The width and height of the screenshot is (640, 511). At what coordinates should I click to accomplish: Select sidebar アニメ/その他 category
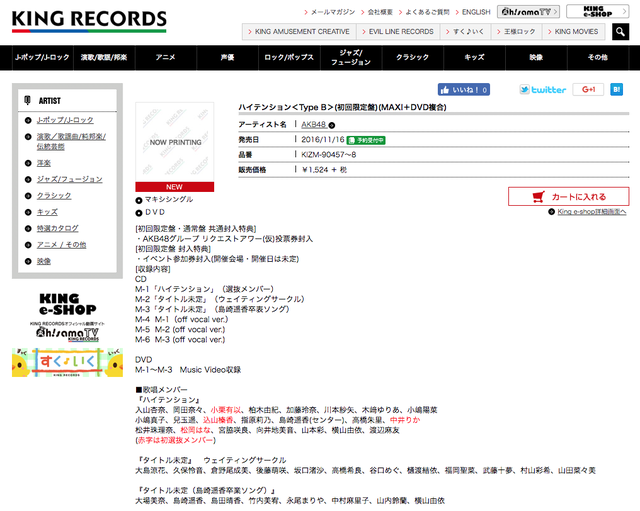pos(61,245)
